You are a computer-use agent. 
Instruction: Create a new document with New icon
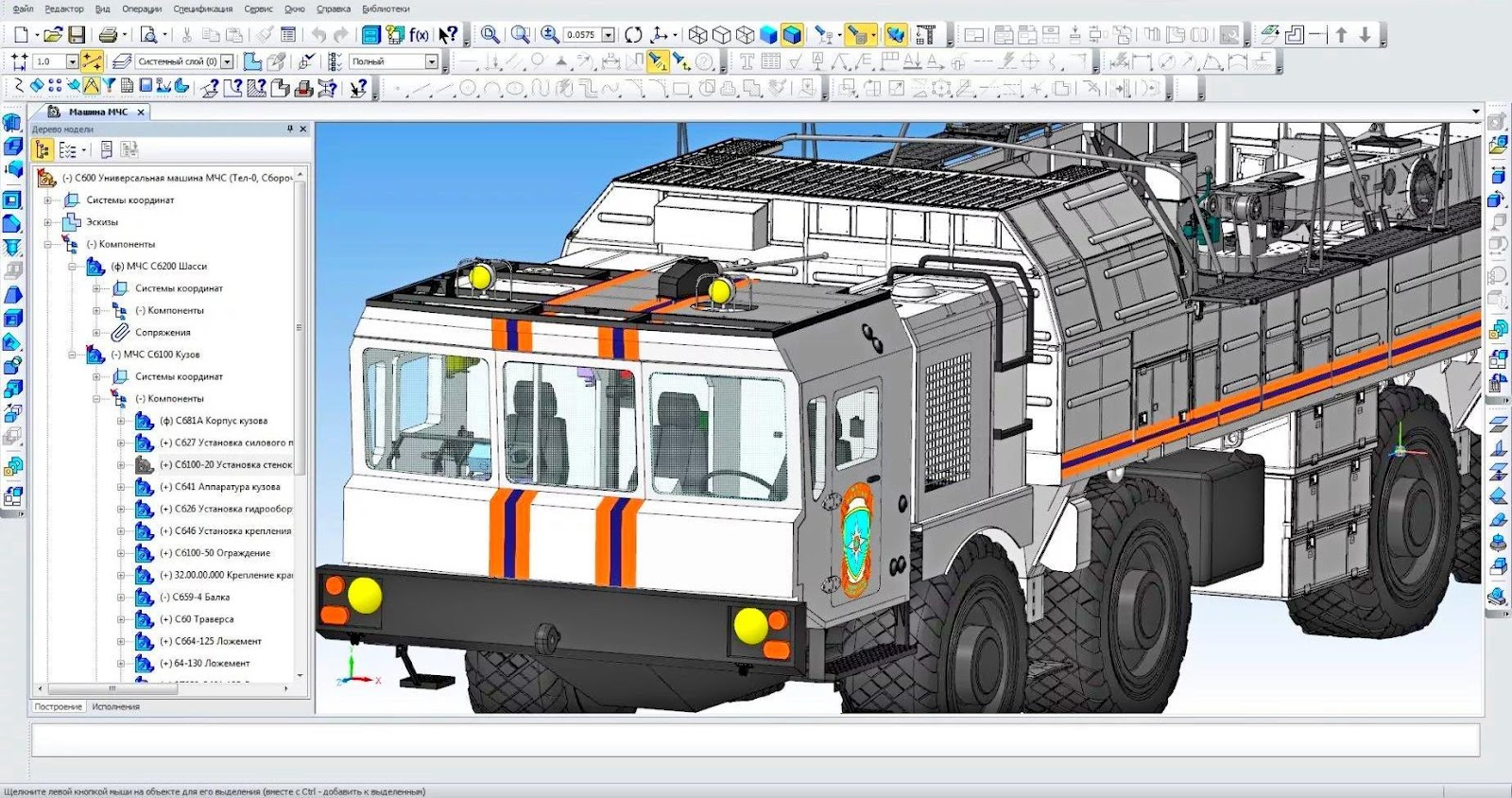click(x=20, y=35)
